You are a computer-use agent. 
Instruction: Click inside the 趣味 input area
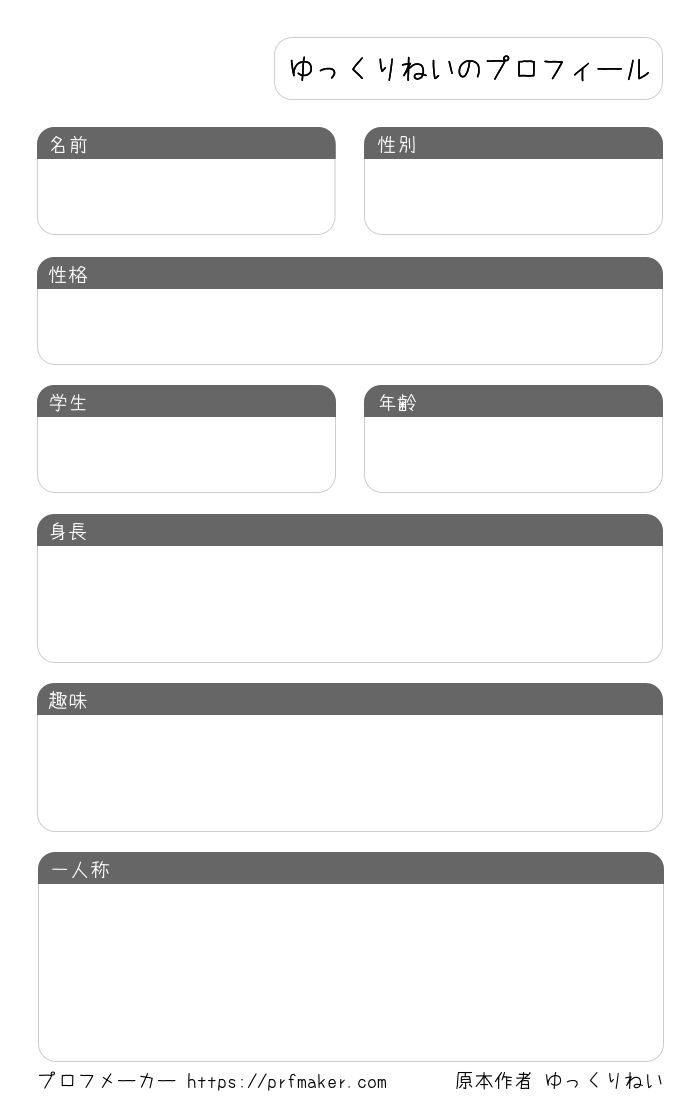tap(350, 773)
